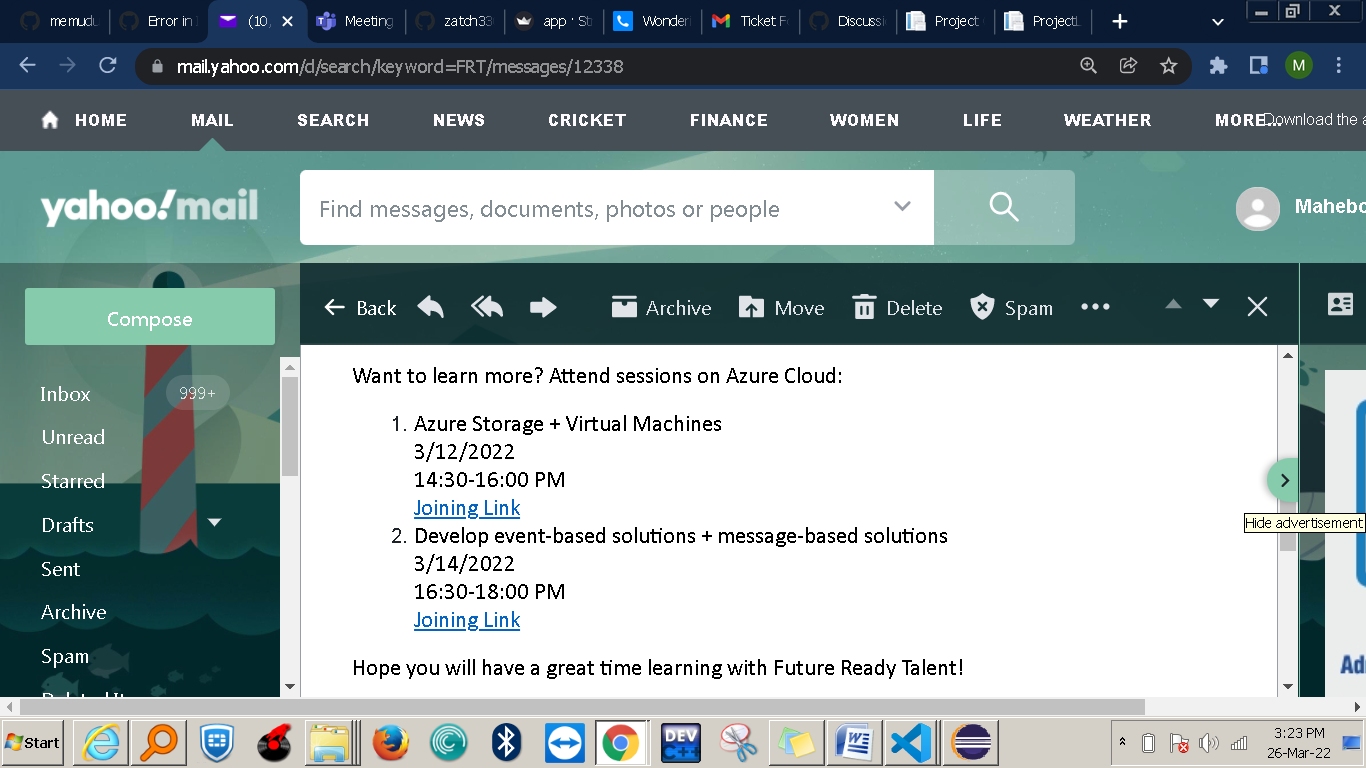Open the event-based solutions Joining Link
The height and width of the screenshot is (768, 1366).
tap(467, 620)
